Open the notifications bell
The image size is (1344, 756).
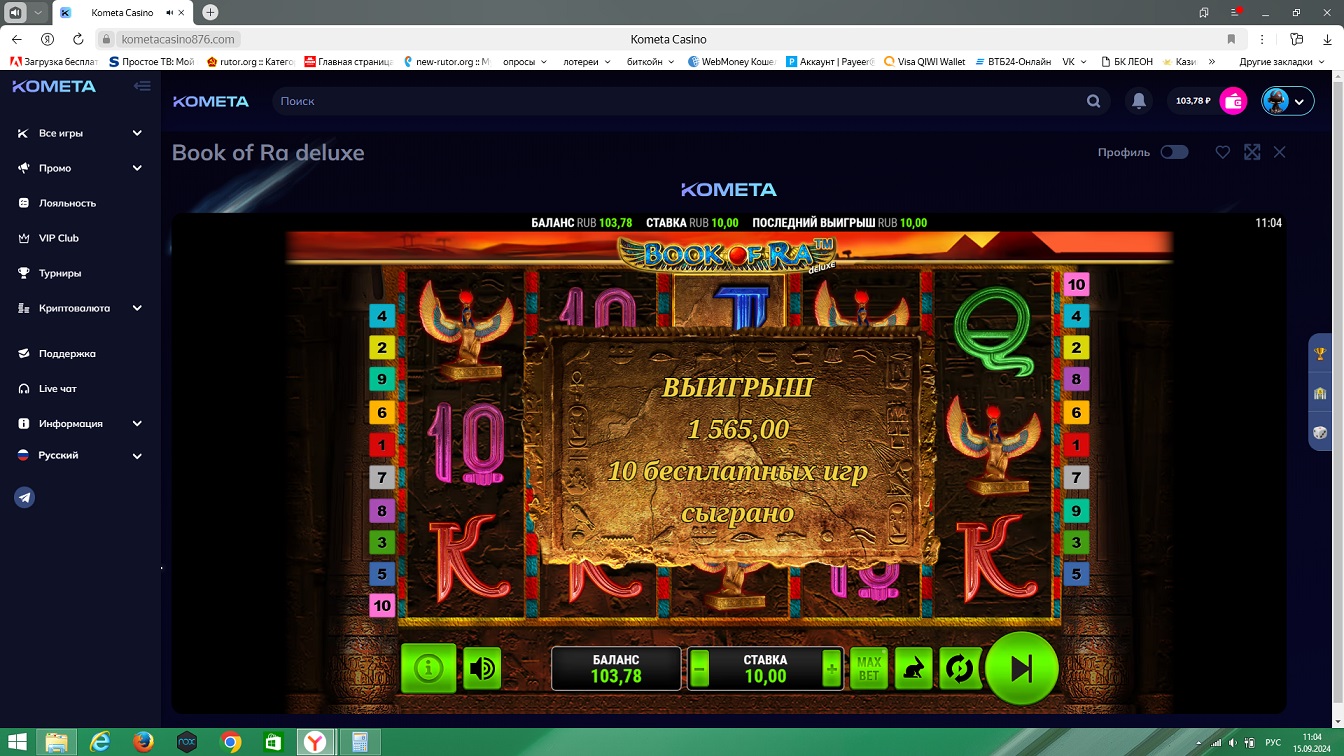[1139, 101]
